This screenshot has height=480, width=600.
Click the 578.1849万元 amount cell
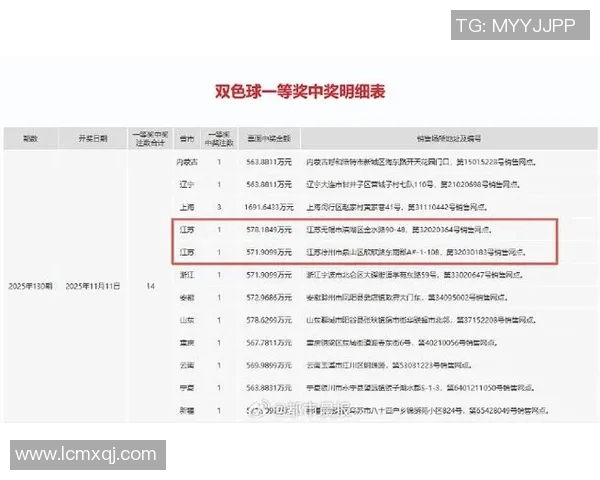269,230
